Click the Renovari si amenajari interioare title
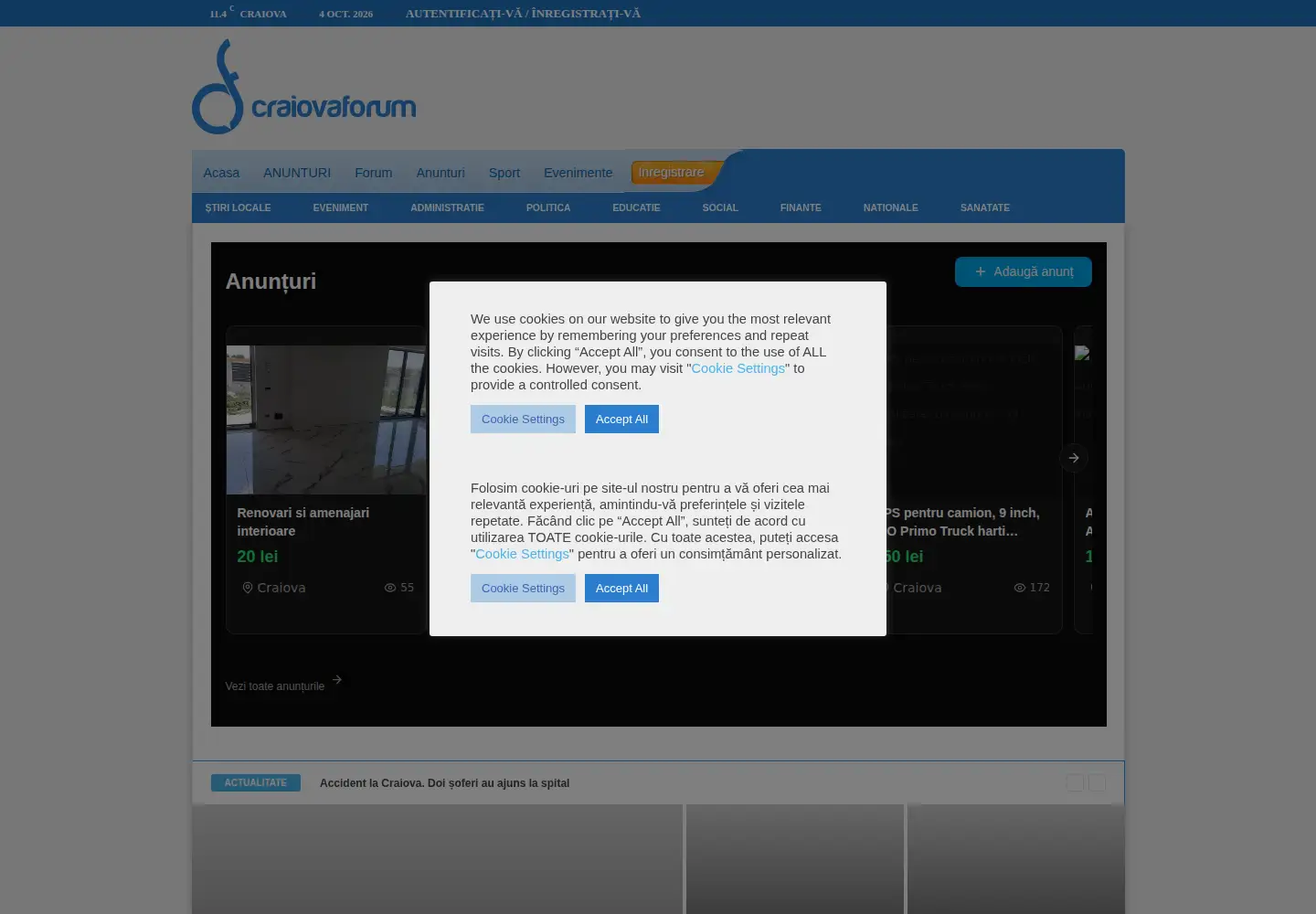This screenshot has width=1316, height=914. (x=303, y=522)
